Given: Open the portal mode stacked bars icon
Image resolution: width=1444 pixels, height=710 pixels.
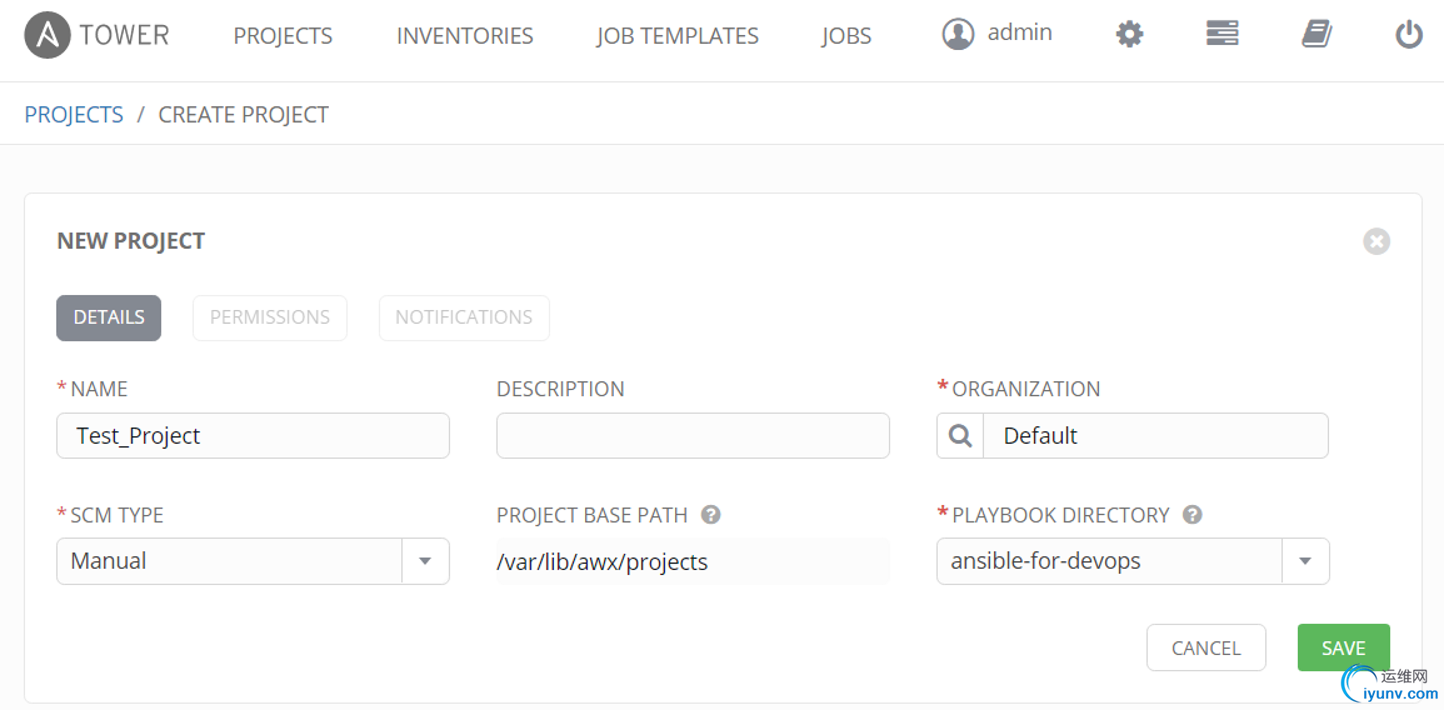Looking at the screenshot, I should (x=1222, y=34).
